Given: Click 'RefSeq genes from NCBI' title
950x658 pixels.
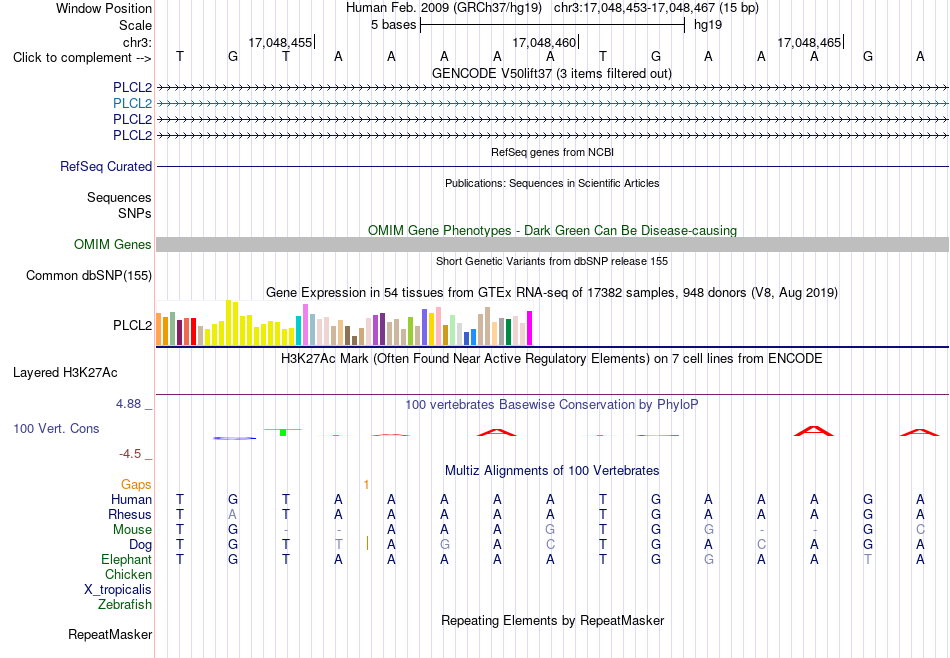Looking at the screenshot, I should [552, 152].
